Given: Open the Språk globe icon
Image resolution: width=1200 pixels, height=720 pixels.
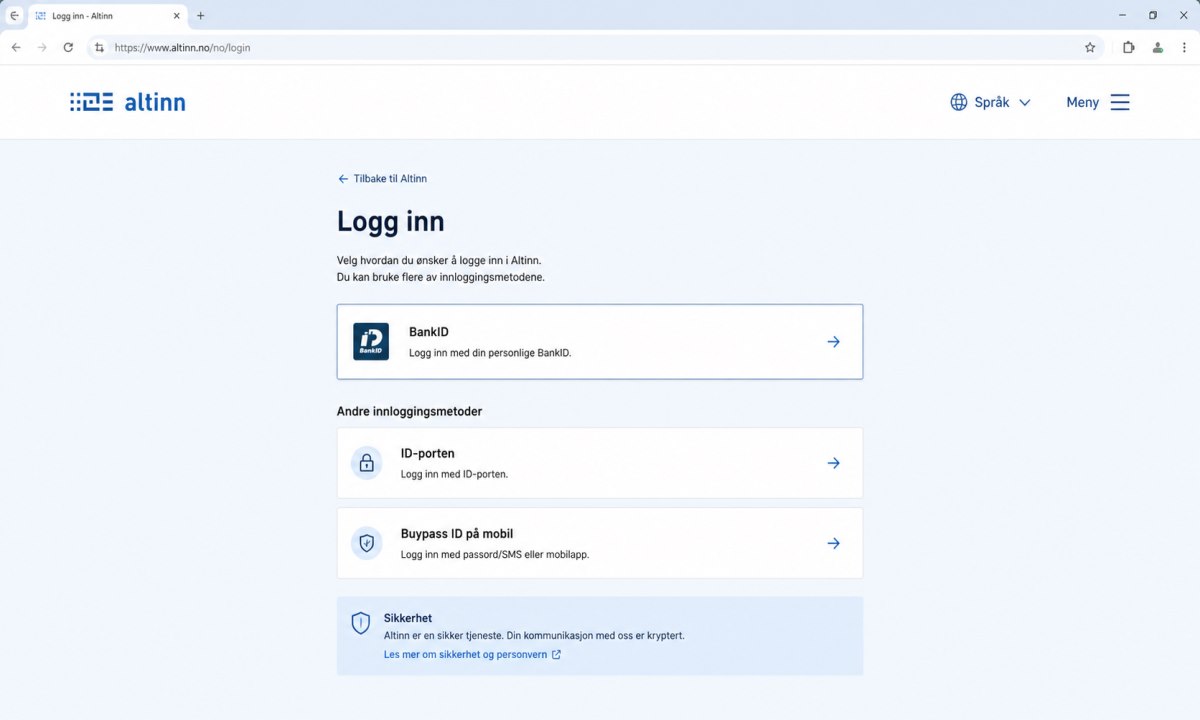Looking at the screenshot, I should [x=959, y=102].
